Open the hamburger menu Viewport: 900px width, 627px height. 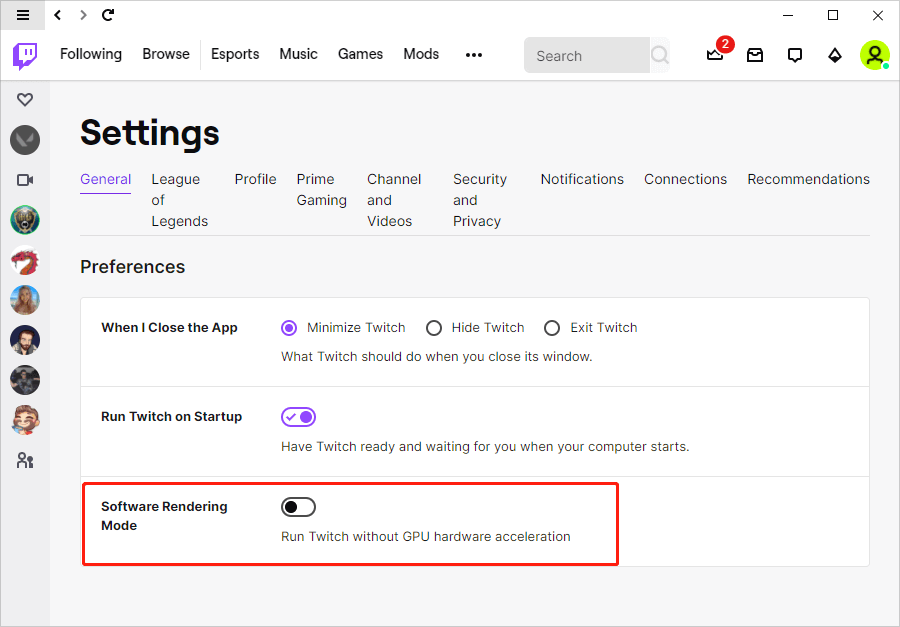23,16
